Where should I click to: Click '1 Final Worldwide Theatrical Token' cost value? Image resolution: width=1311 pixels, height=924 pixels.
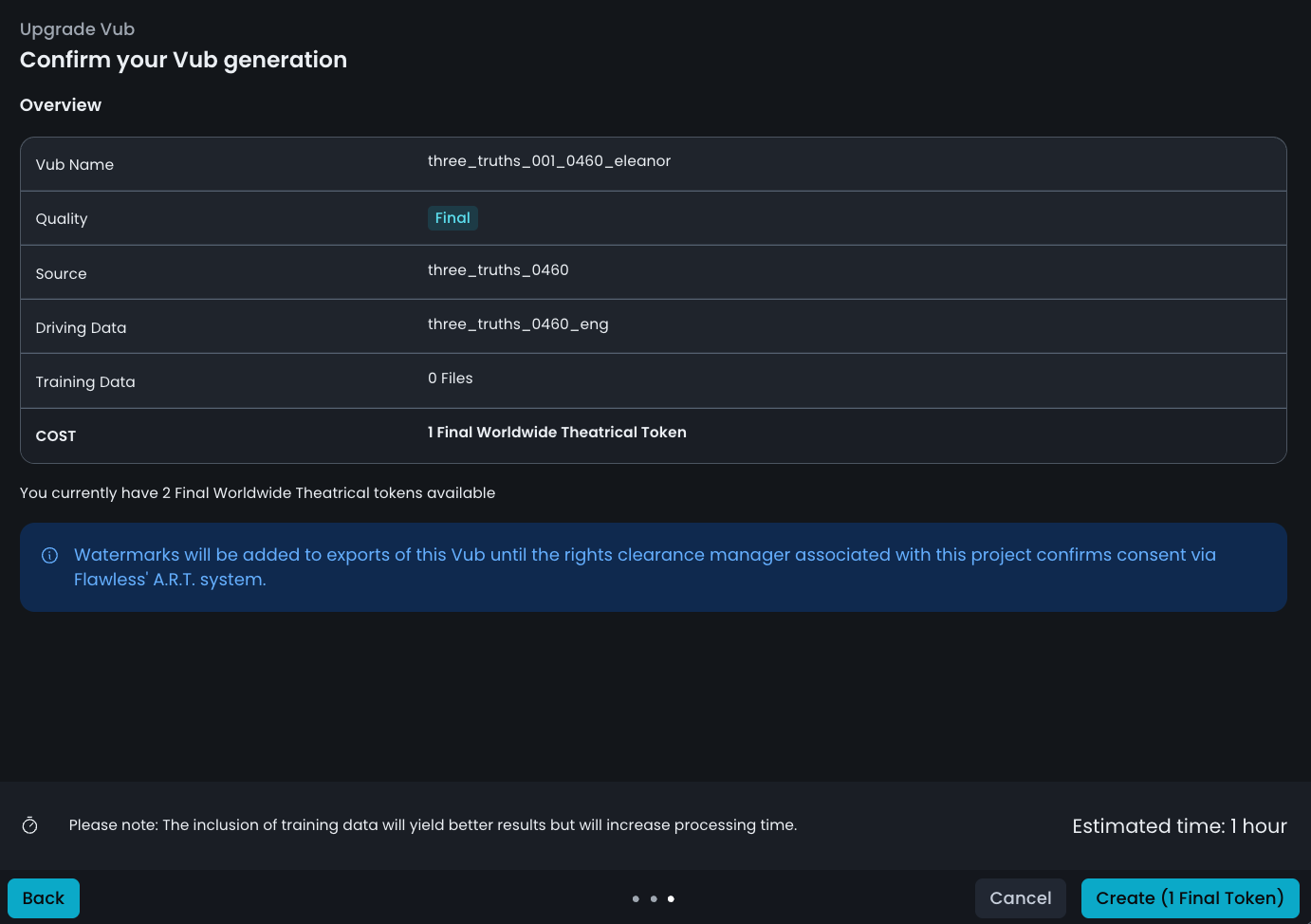click(557, 433)
